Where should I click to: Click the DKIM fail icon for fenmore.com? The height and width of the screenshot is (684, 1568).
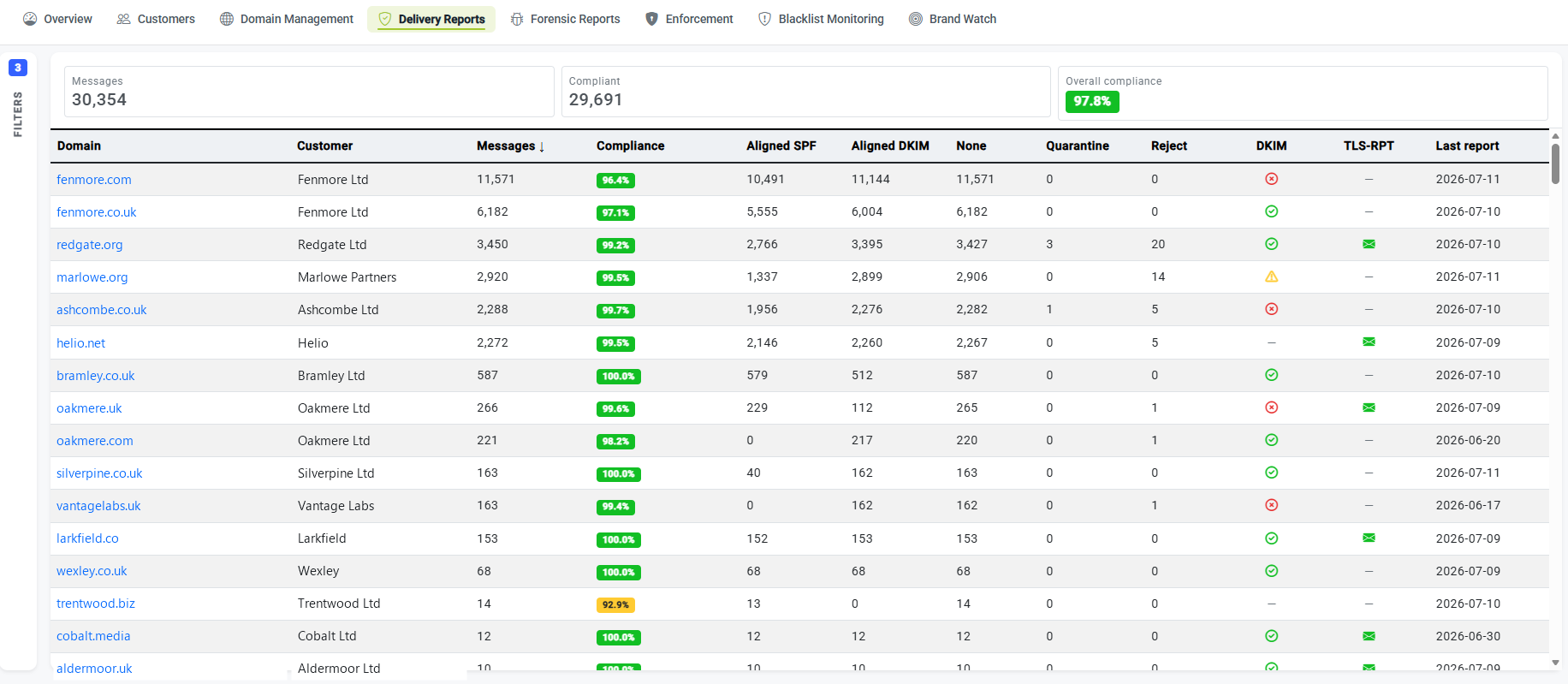1271,179
